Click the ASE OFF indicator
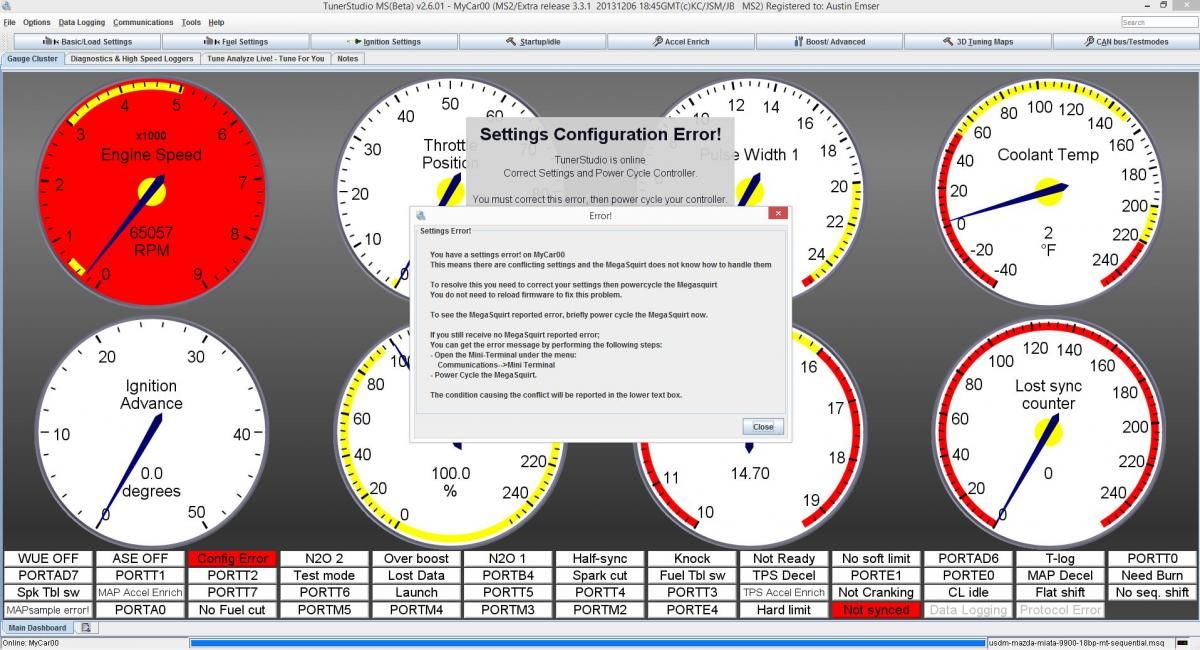Viewport: 1200px width, 650px height. pyautogui.click(x=140, y=559)
